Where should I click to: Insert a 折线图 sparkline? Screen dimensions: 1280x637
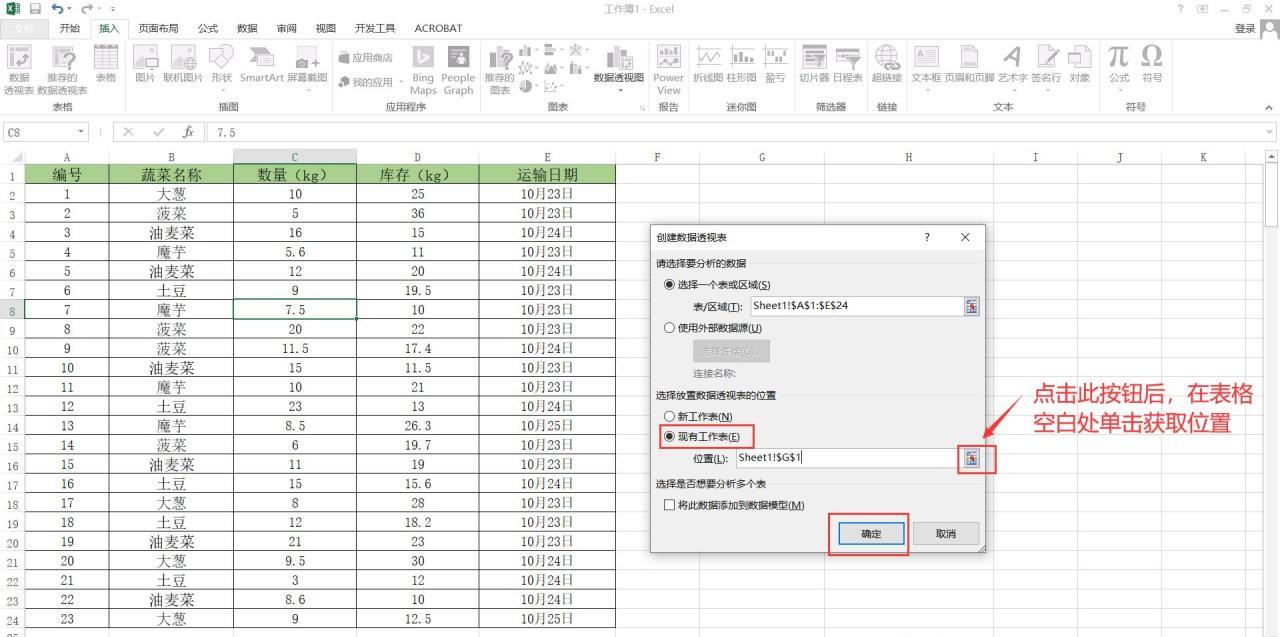click(708, 65)
